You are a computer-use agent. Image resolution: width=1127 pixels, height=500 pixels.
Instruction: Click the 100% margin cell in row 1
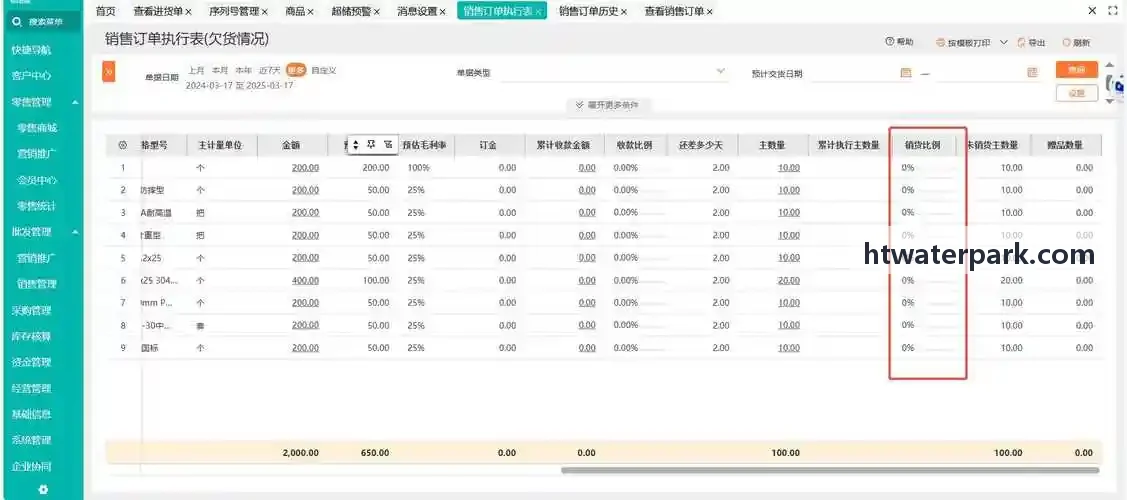(x=418, y=167)
